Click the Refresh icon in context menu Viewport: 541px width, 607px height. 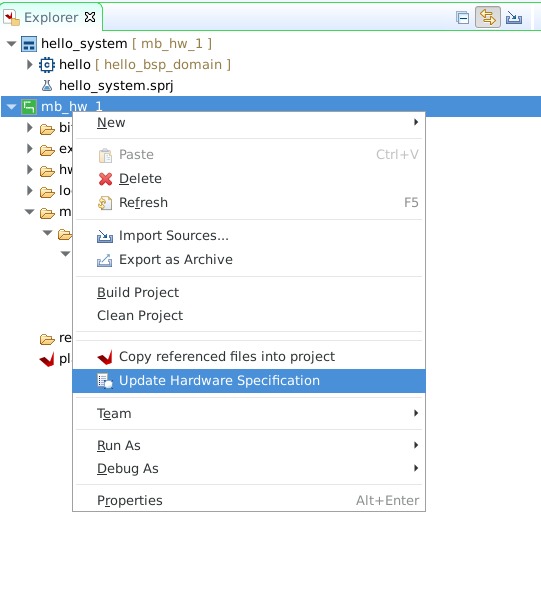click(x=105, y=203)
